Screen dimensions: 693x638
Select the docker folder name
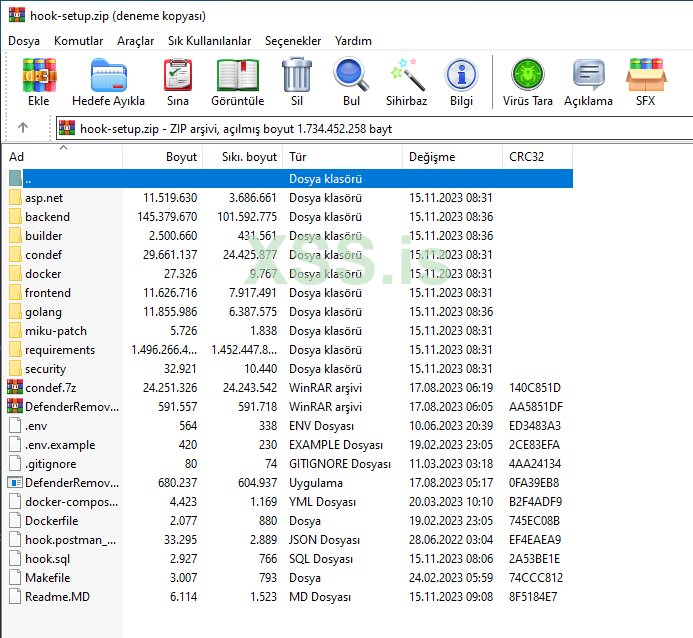point(43,273)
